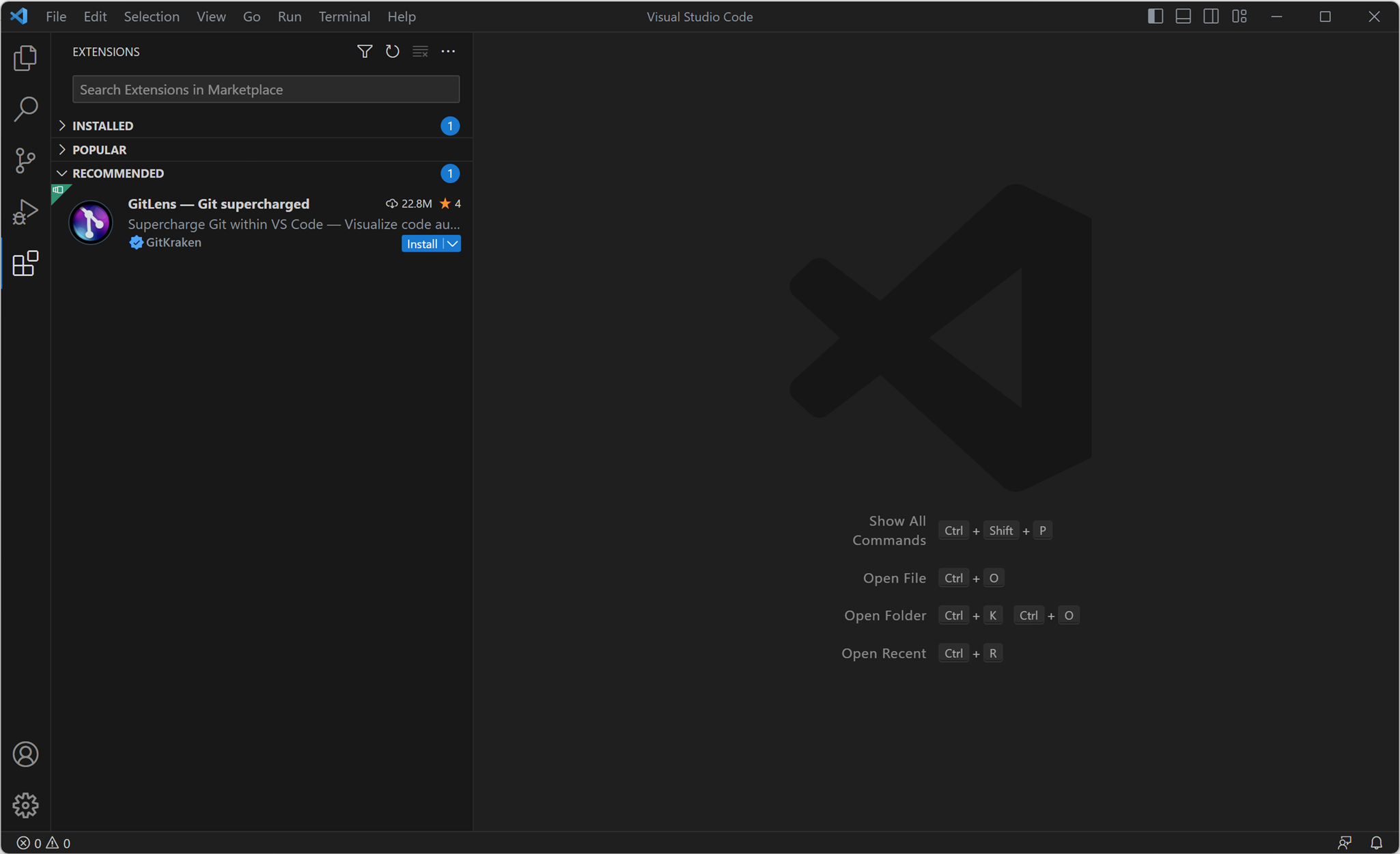Install the GitLens extension
The width and height of the screenshot is (1400, 854).
[421, 244]
